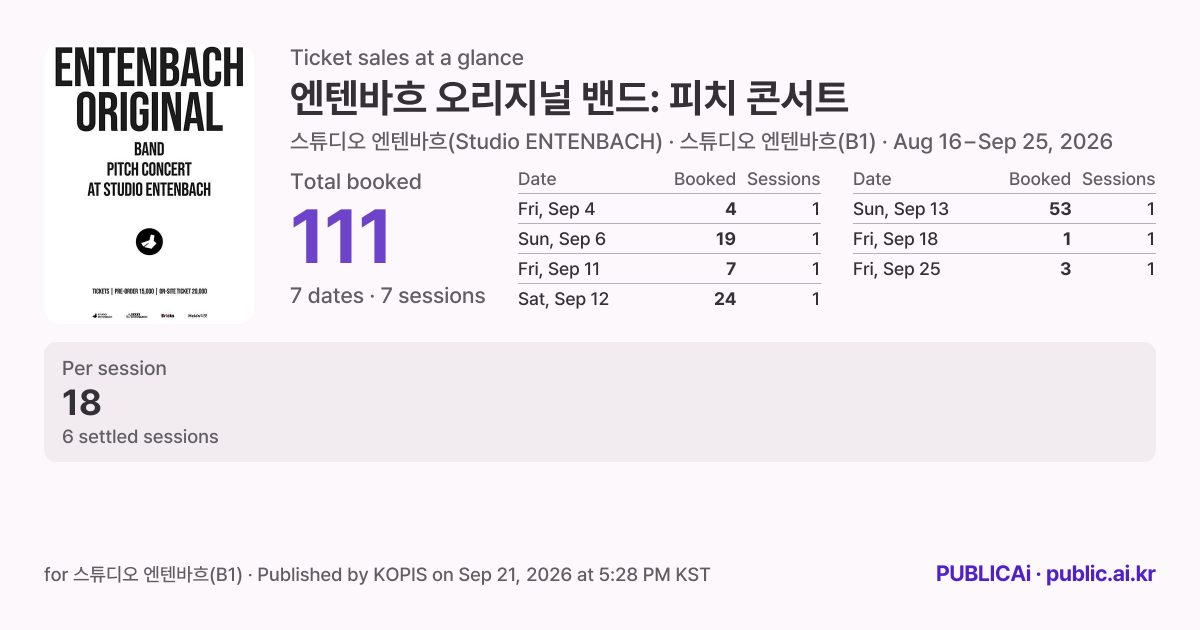This screenshot has height=630, width=1200.
Task: Click the public.ai.kr link
Action: coord(1101,574)
